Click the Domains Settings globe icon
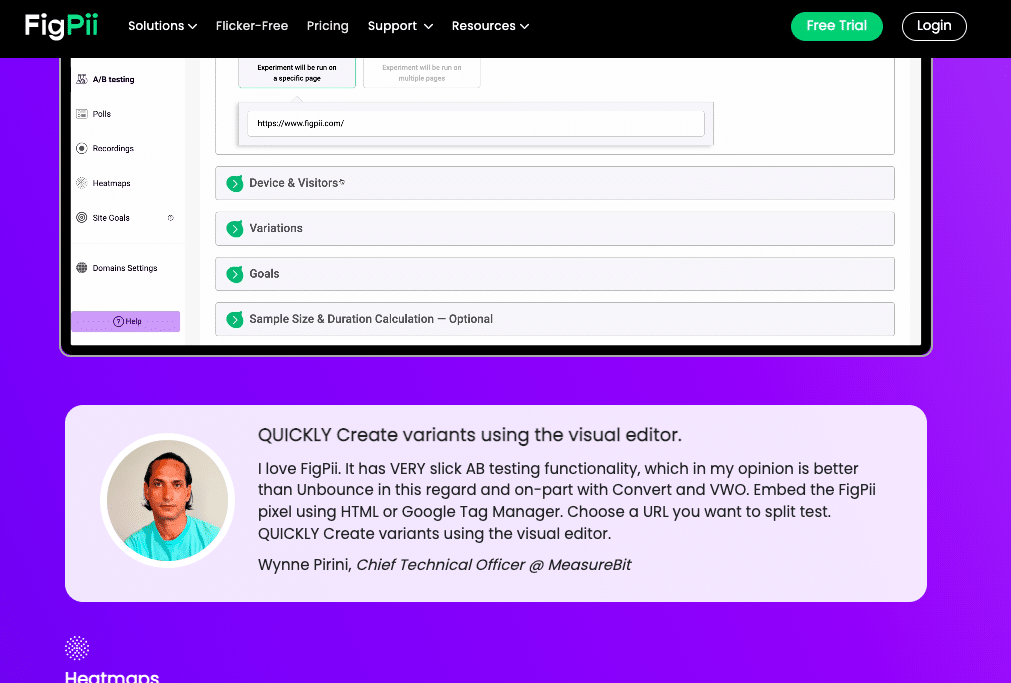 pos(82,268)
